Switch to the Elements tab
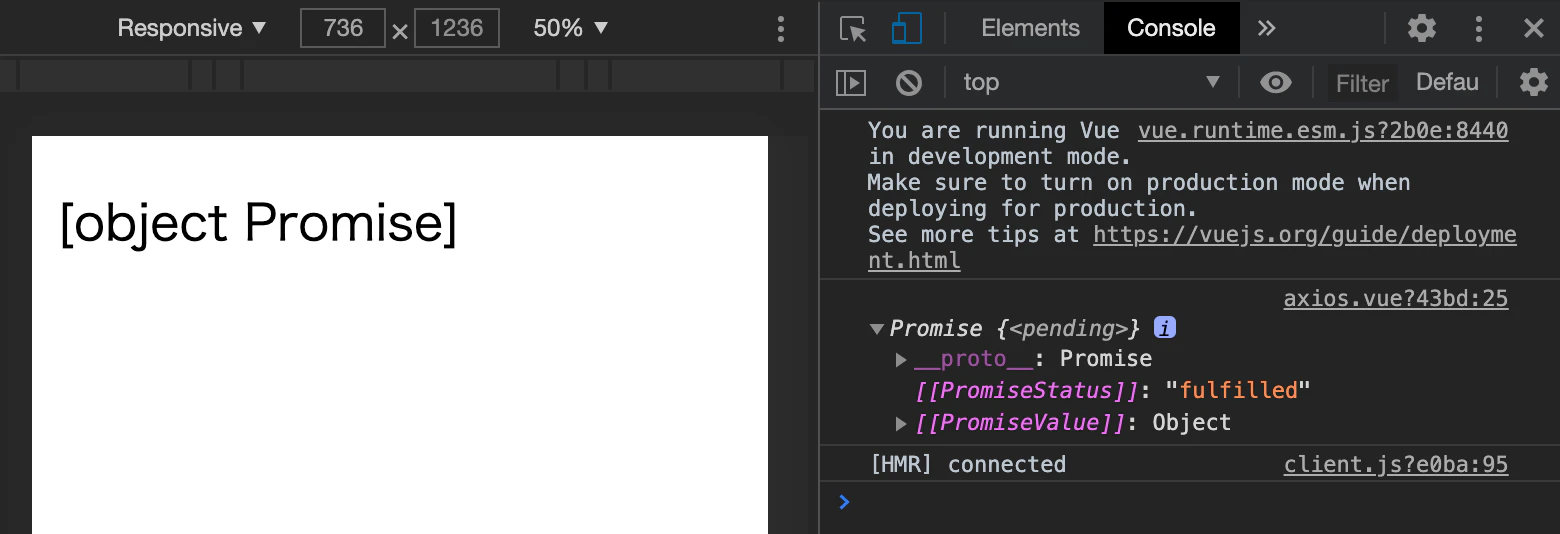This screenshot has height=534, width=1560. pos(1030,28)
